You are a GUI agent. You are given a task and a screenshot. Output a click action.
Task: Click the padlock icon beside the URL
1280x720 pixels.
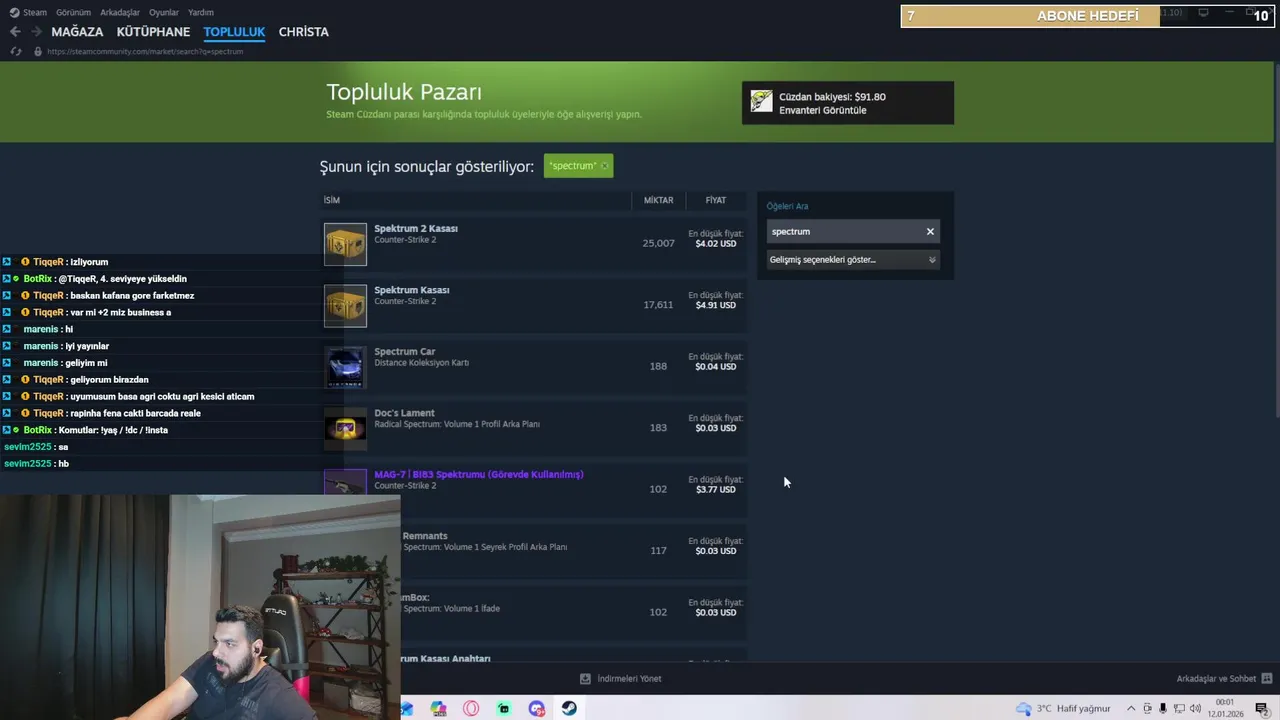click(38, 51)
